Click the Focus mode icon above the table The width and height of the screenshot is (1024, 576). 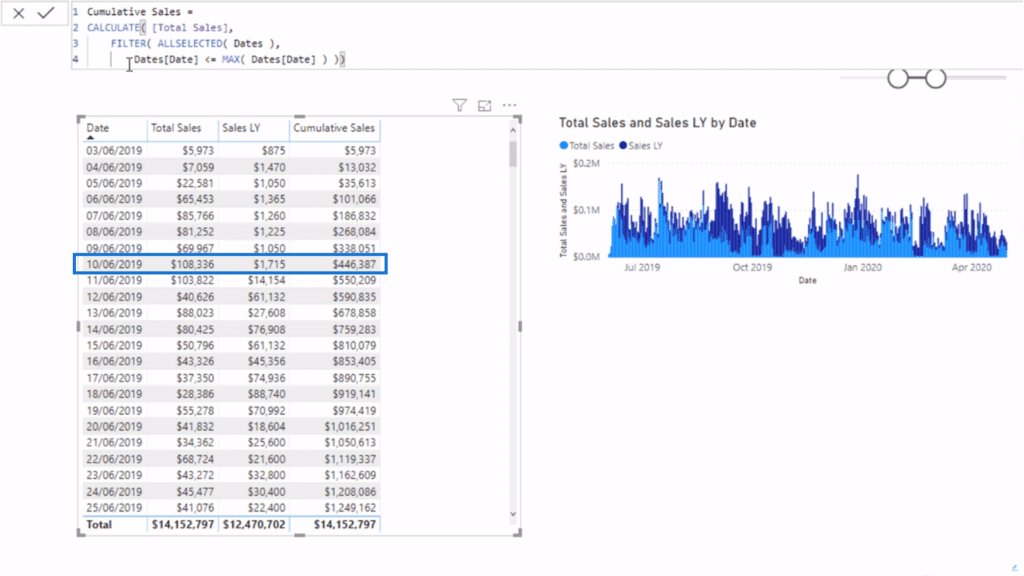click(x=485, y=106)
